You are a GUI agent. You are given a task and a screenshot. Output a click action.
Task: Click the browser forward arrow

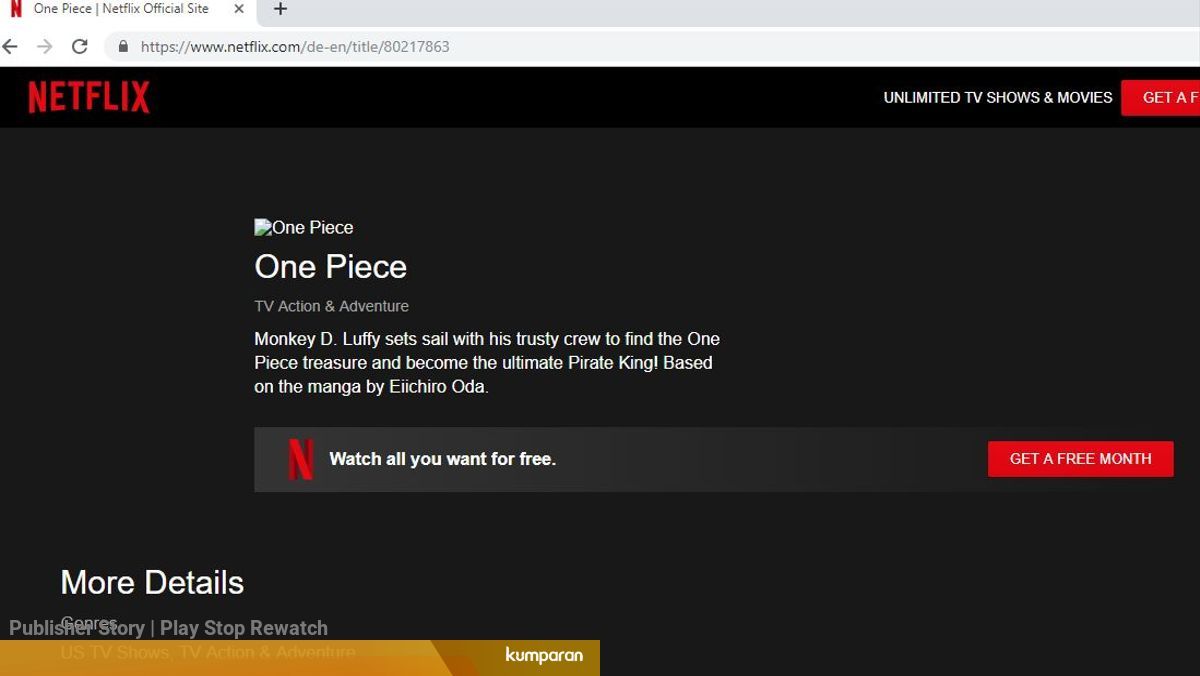pos(44,46)
